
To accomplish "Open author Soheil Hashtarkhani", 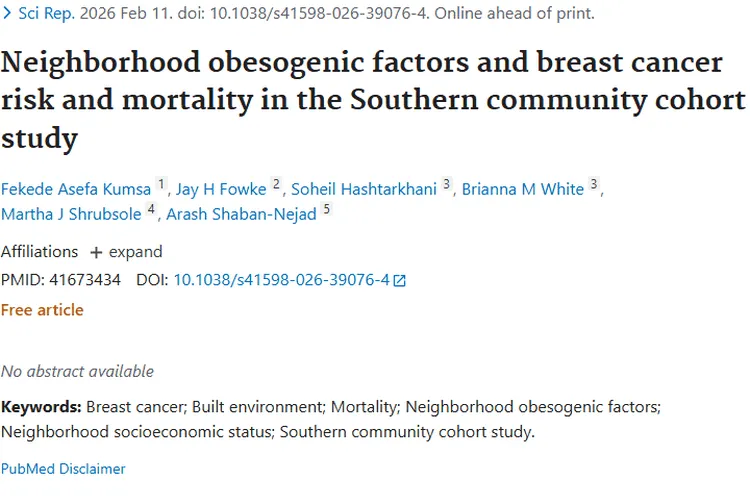I will (x=363, y=190).
